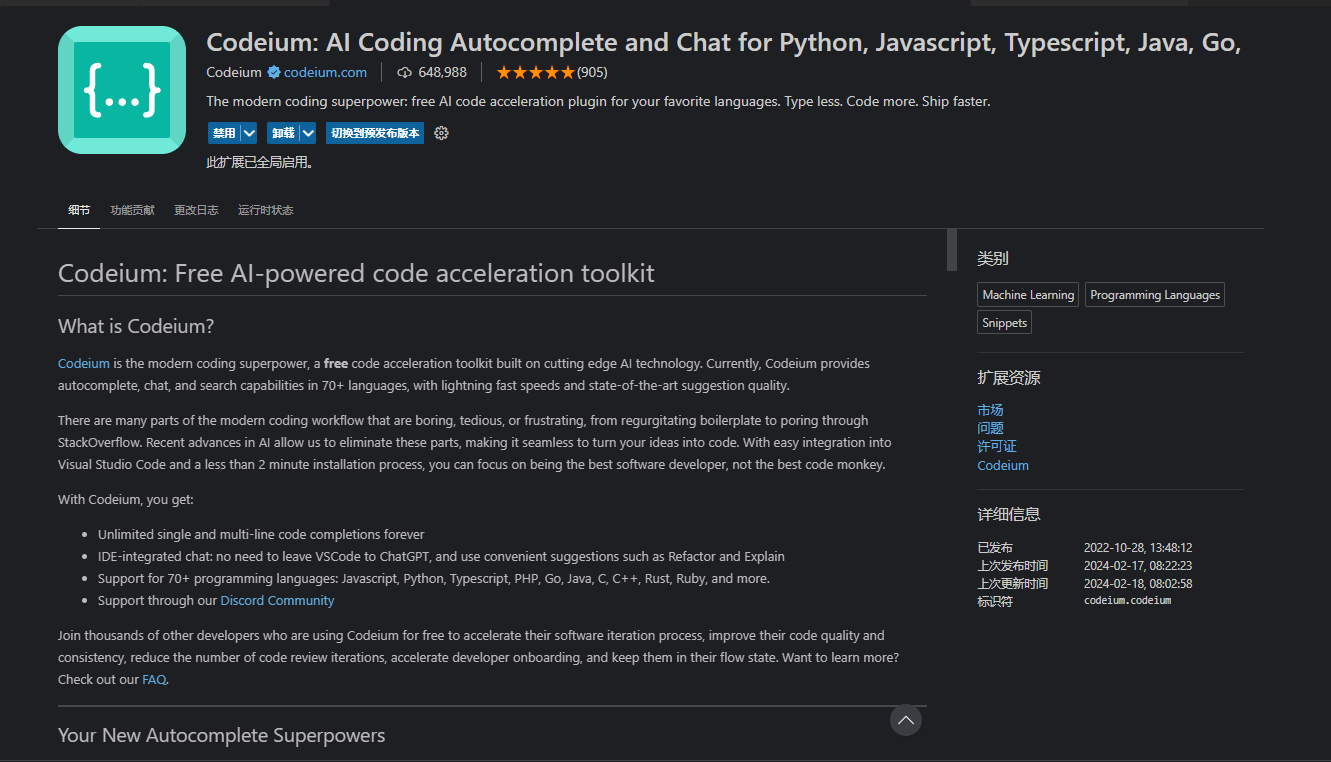This screenshot has width=1331, height=762.
Task: Open the 运行时状态 tab
Action: [266, 210]
